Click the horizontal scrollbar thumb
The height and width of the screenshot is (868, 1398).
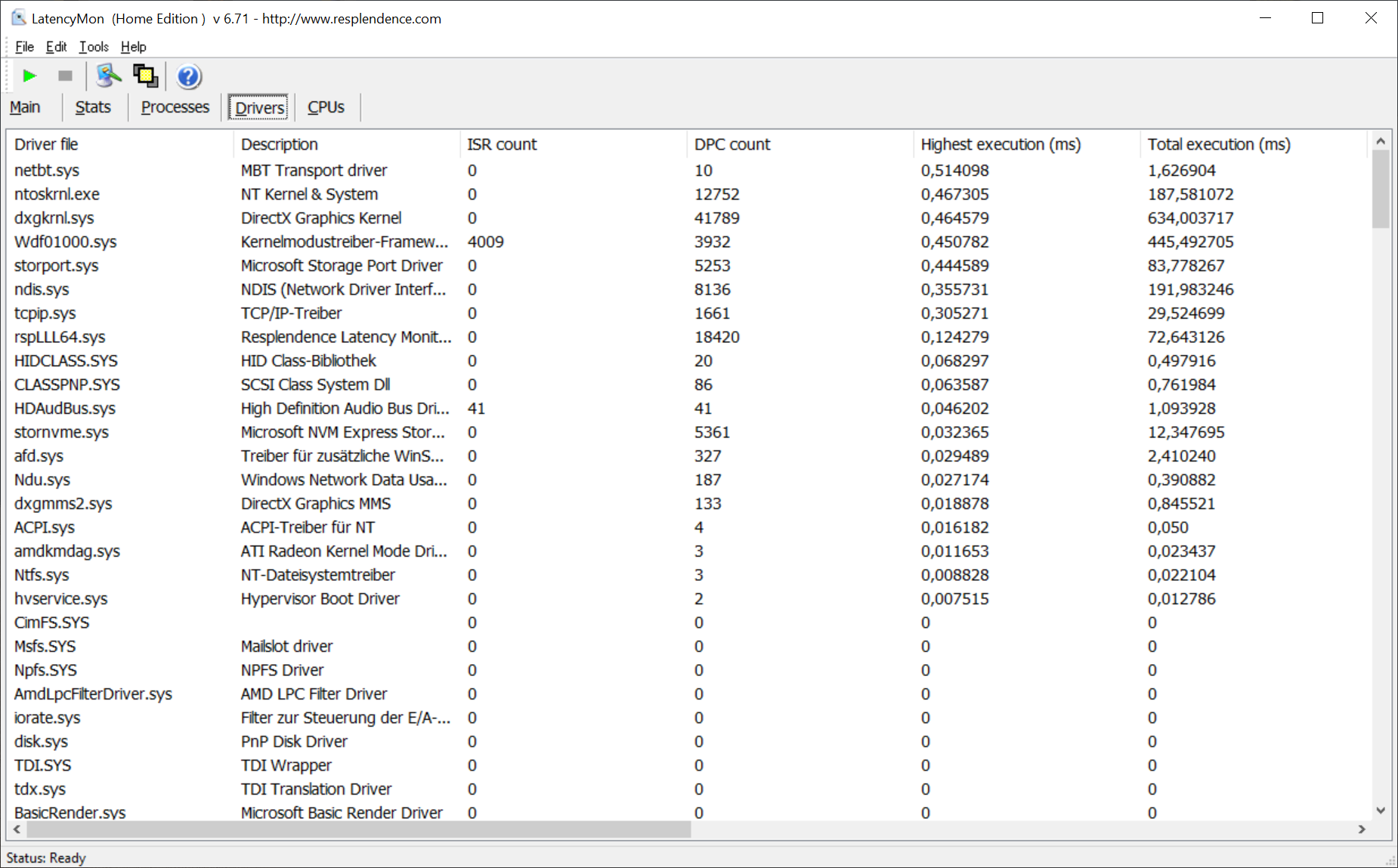click(x=359, y=829)
